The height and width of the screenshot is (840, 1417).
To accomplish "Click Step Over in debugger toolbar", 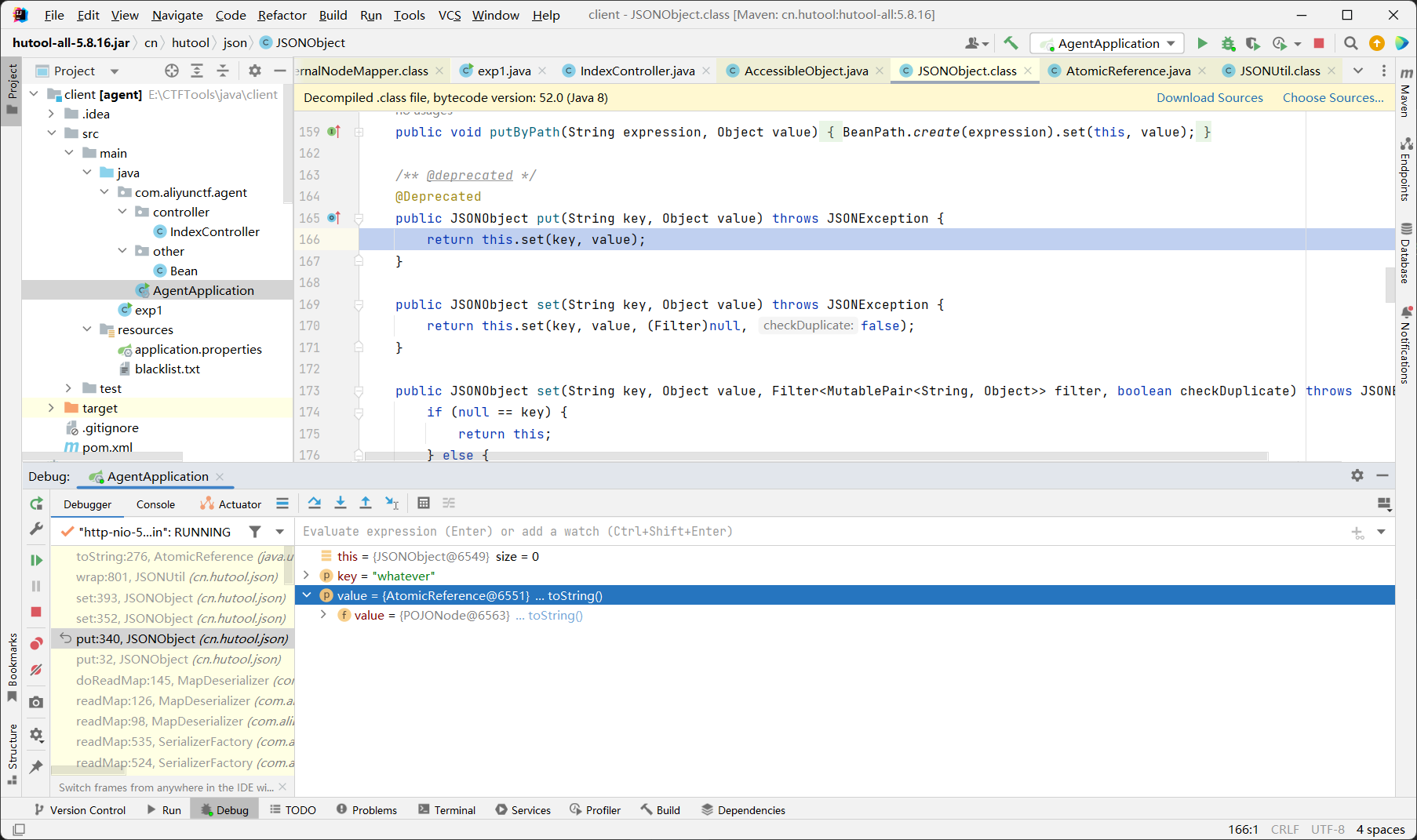I will pyautogui.click(x=315, y=503).
